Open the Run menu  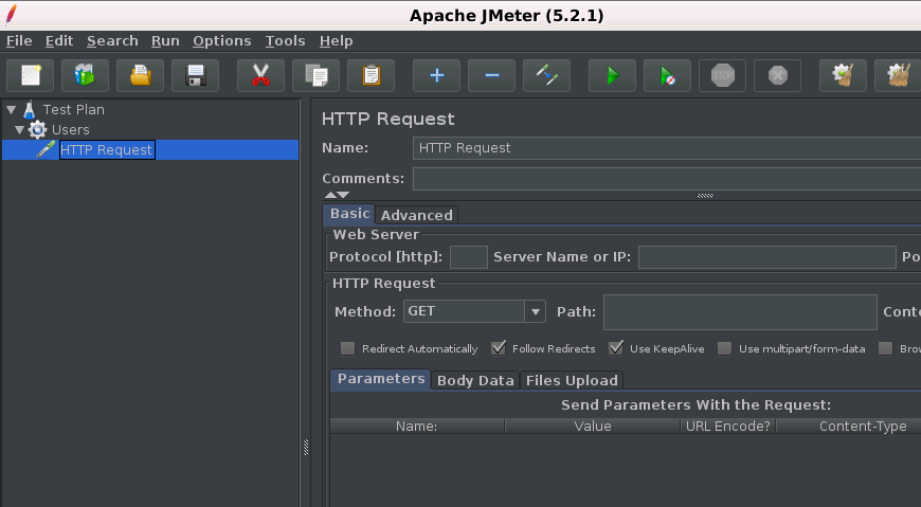tap(165, 41)
